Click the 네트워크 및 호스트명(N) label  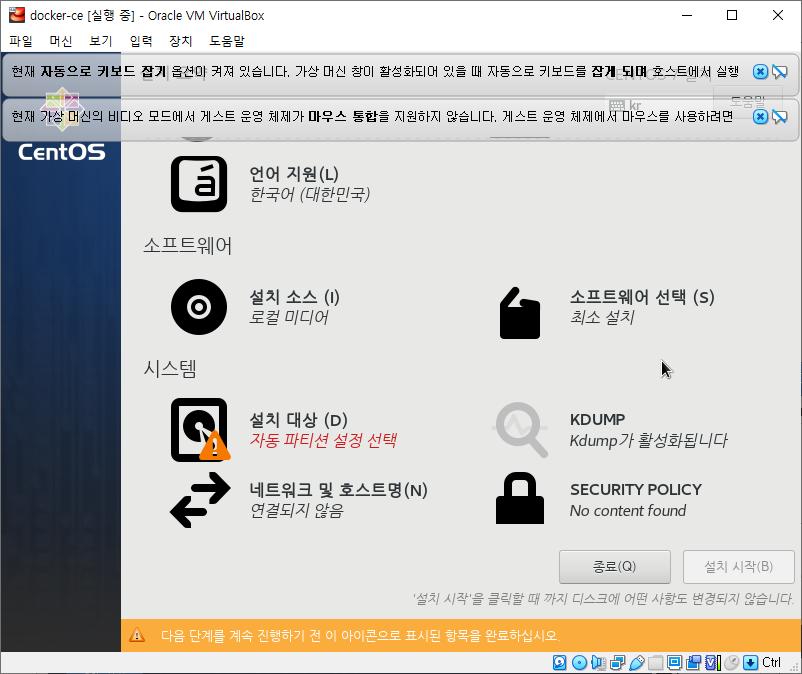[x=338, y=490]
